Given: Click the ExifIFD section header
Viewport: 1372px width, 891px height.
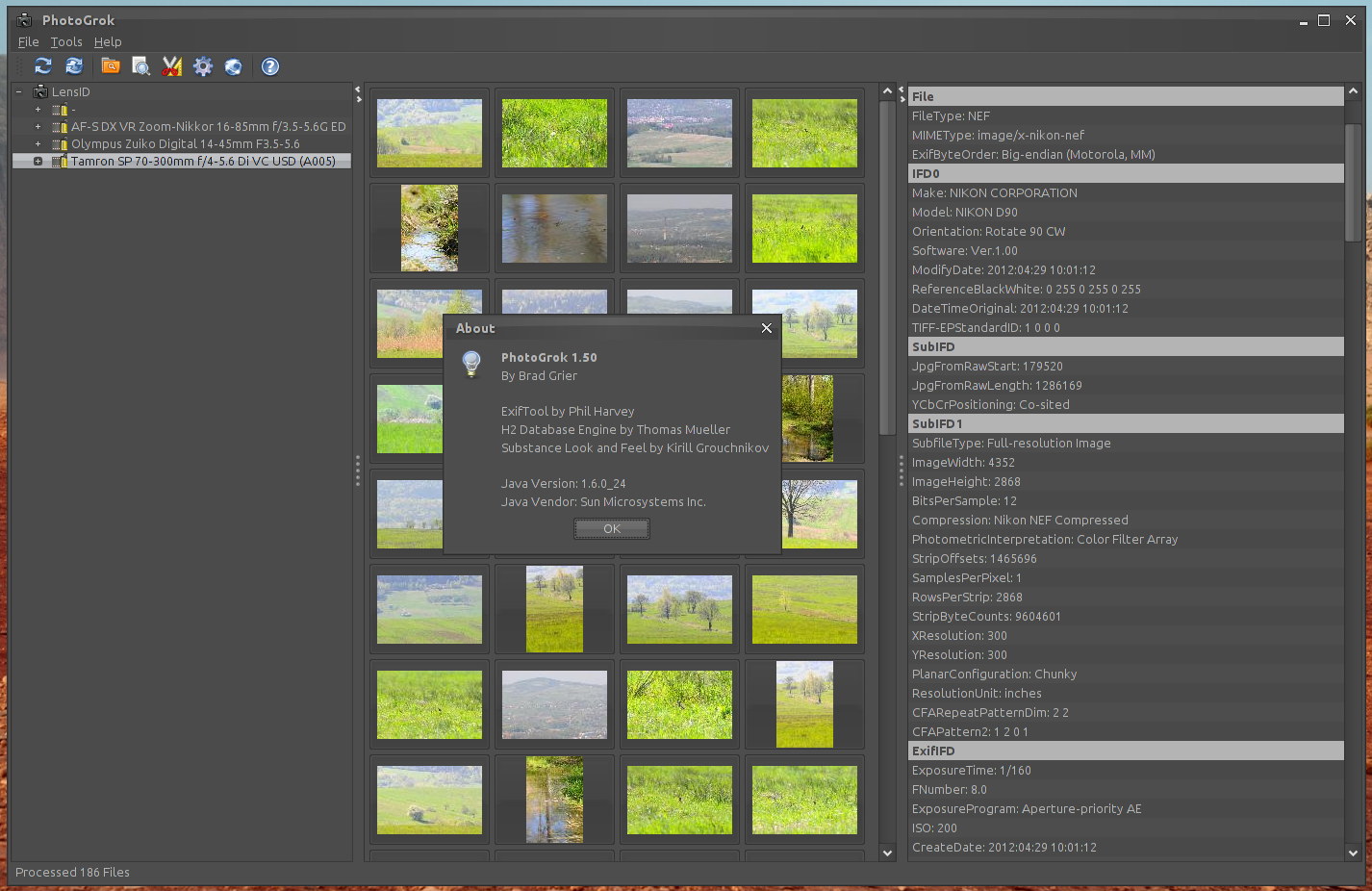Looking at the screenshot, I should click(x=1126, y=751).
